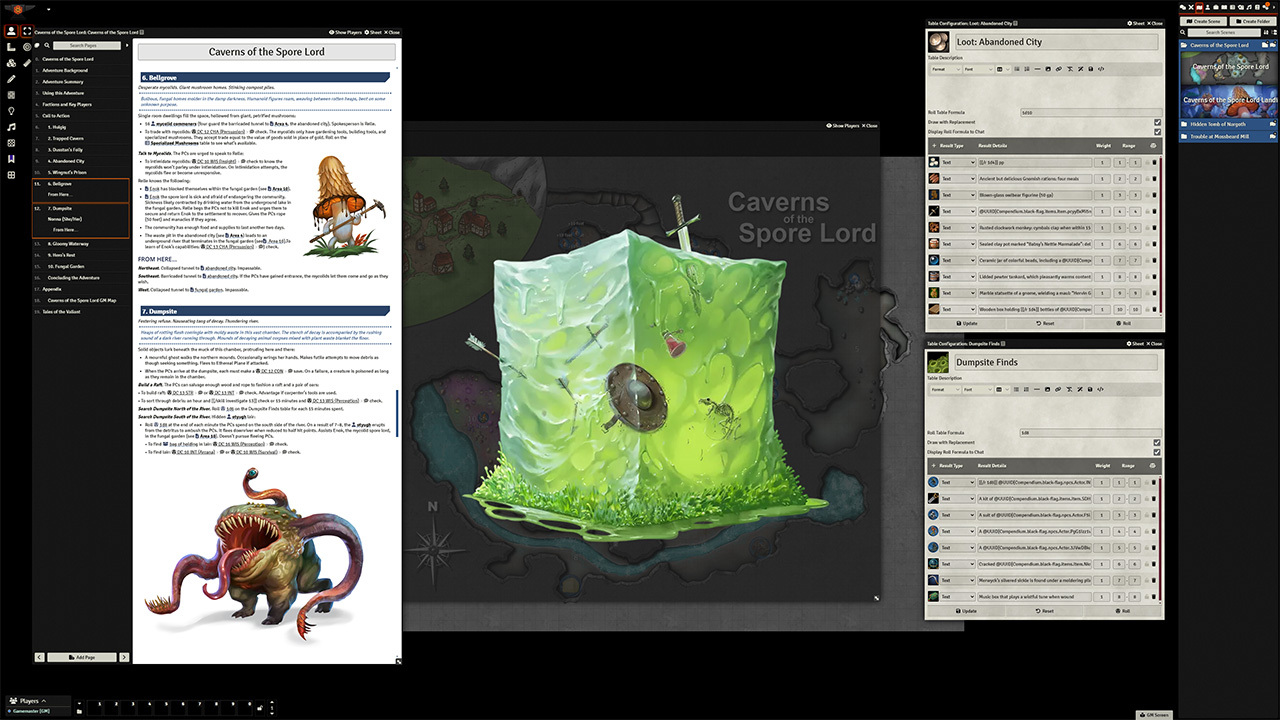Select the Drawing Tools pencil icon
This screenshot has width=1280, height=720.
click(x=12, y=78)
